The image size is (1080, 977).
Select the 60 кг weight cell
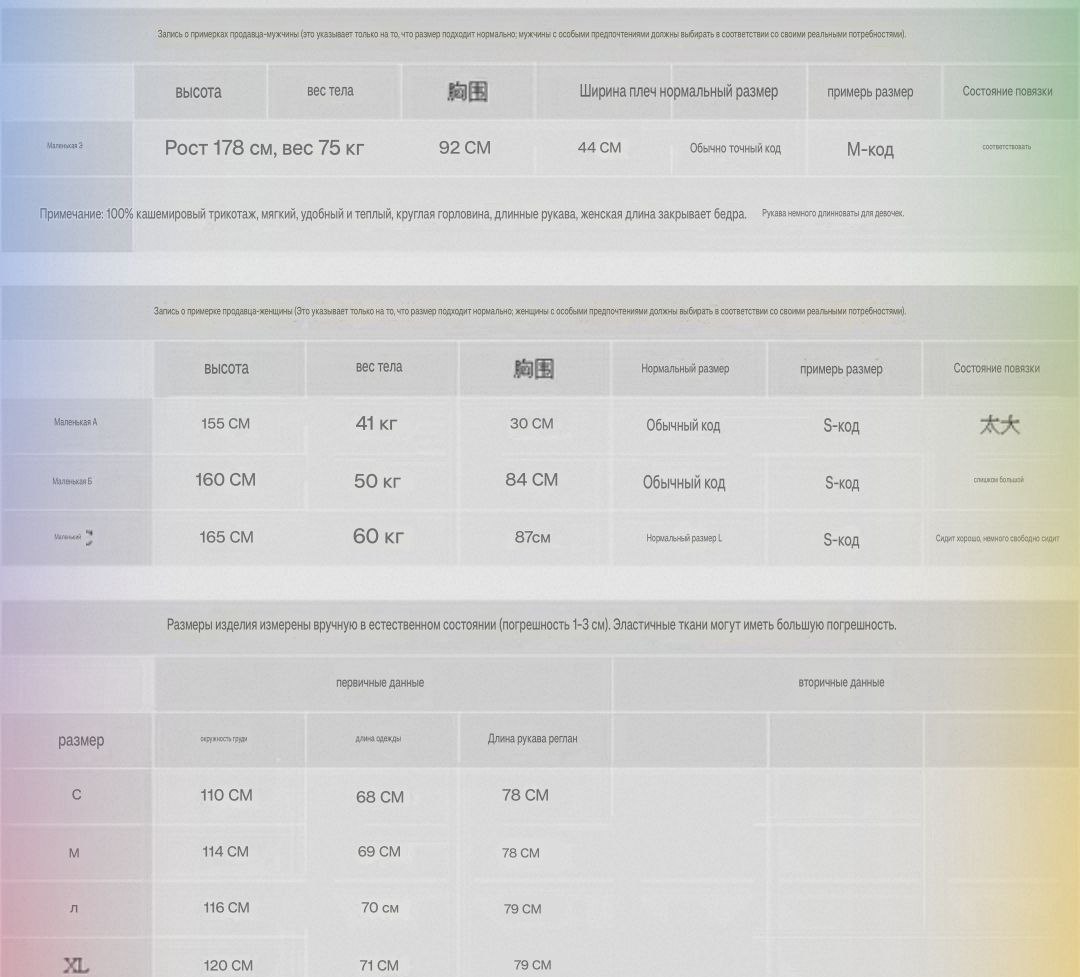(x=378, y=537)
